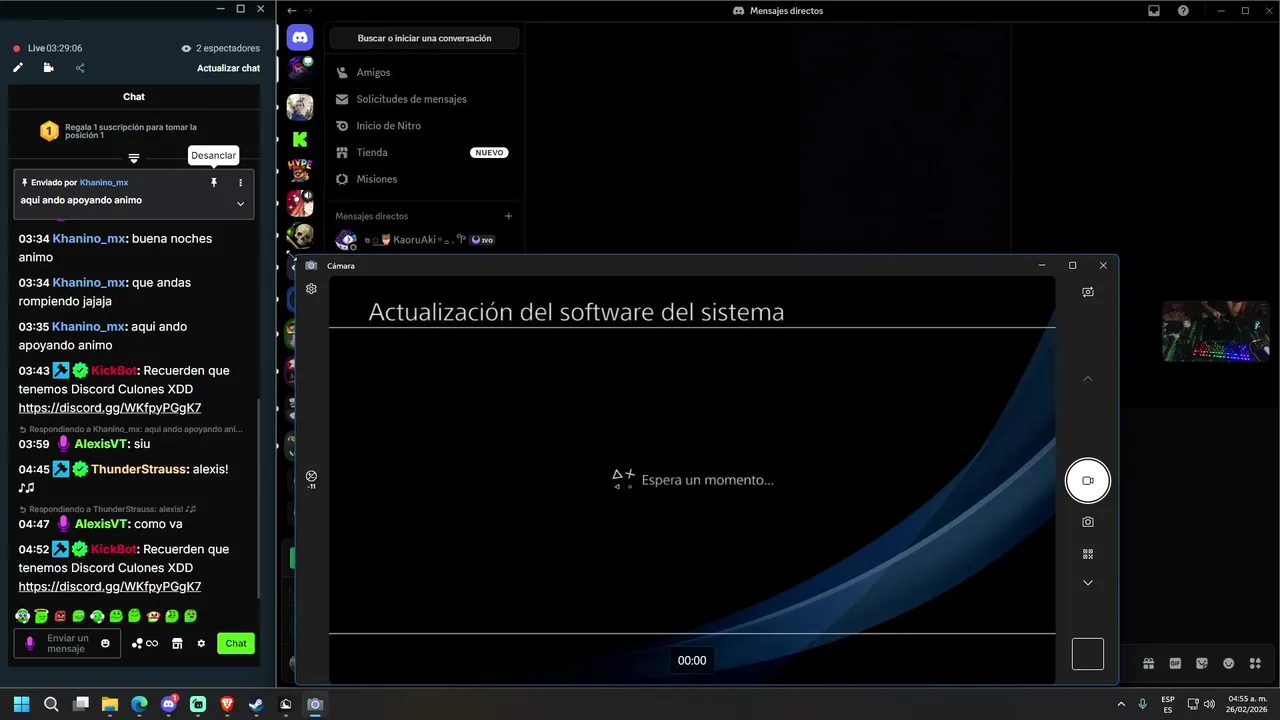Screen dimensions: 1280x720
Task: Click the Khanino_mx name in the pinned message
Action: 104,183
